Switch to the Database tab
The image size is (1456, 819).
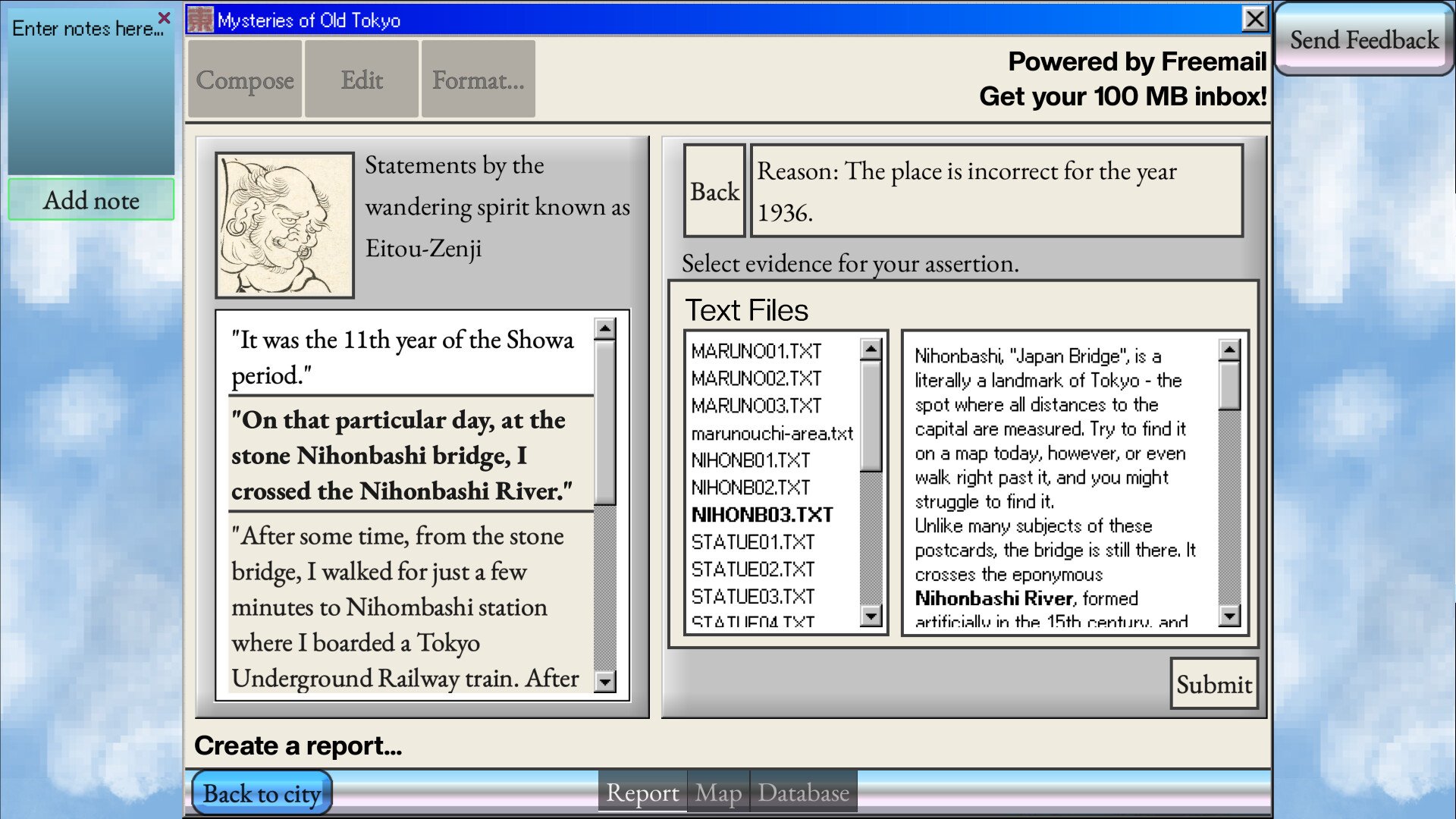803,792
